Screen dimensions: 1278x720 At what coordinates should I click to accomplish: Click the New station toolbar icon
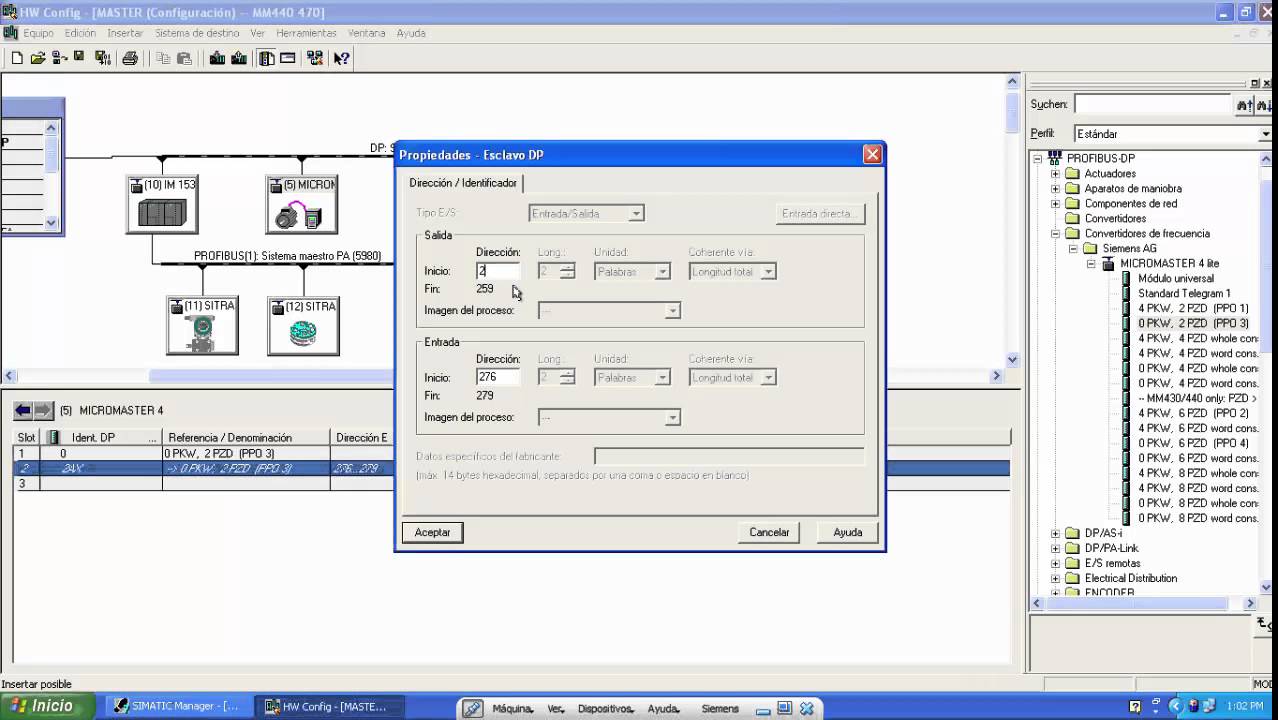point(17,58)
